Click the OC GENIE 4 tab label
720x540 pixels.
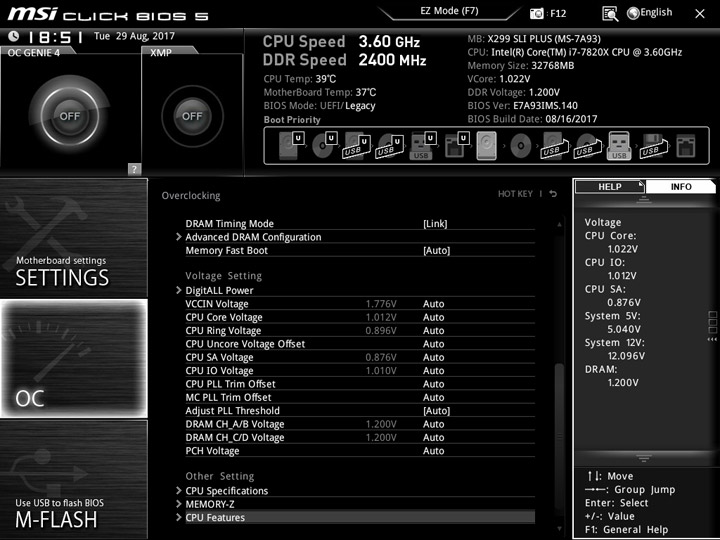34,52
